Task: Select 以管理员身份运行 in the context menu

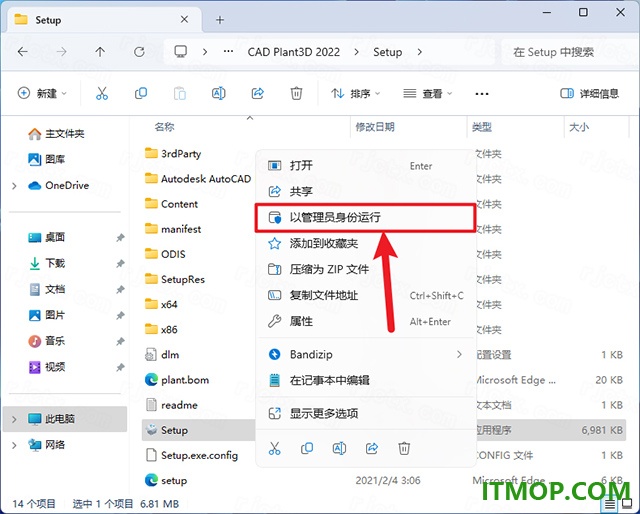Action: [366, 218]
